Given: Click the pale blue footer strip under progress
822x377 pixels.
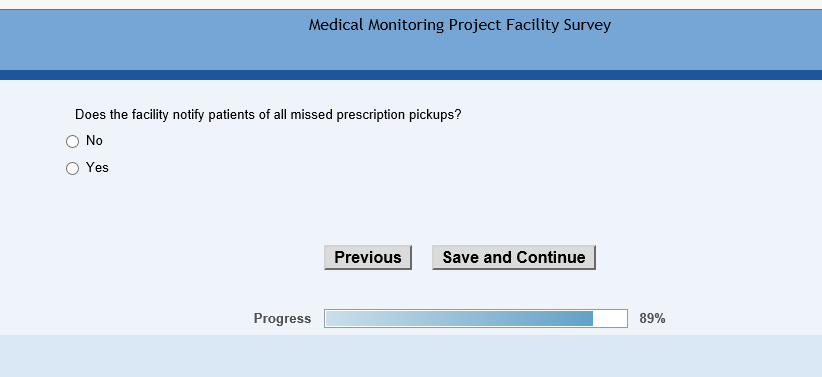Looking at the screenshot, I should pyautogui.click(x=411, y=356).
